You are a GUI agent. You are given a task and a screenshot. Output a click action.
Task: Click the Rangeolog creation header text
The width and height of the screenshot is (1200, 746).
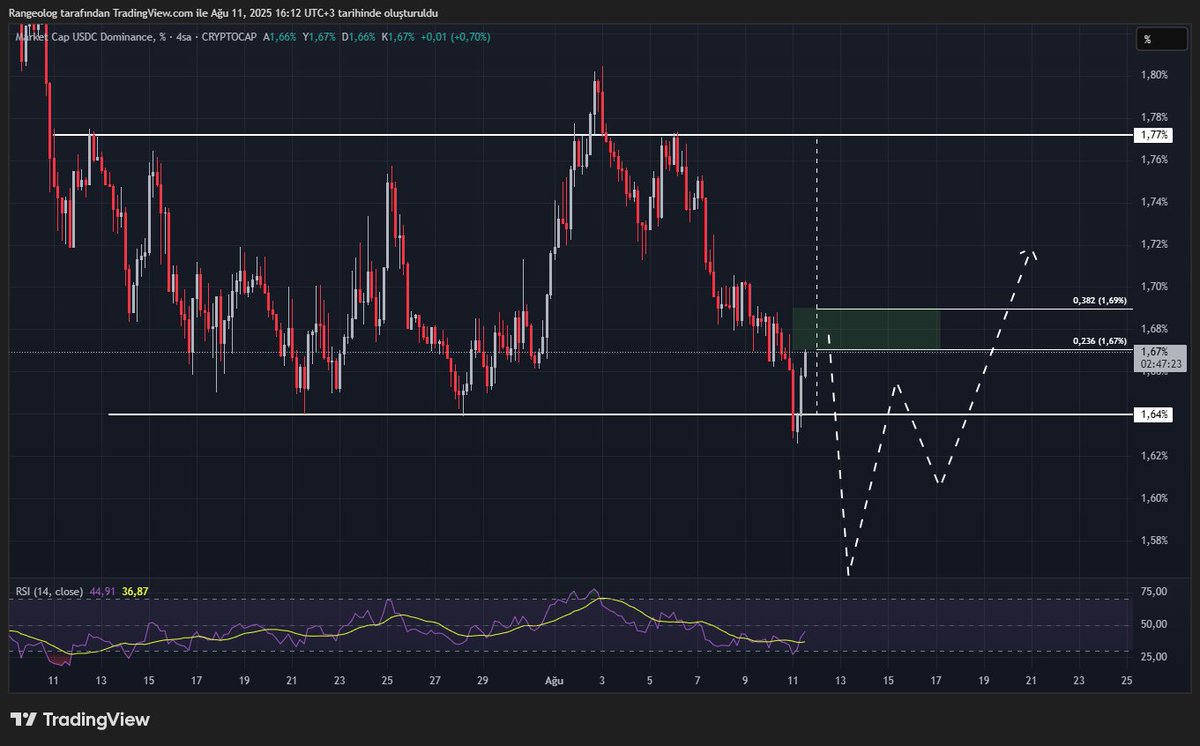coord(222,12)
